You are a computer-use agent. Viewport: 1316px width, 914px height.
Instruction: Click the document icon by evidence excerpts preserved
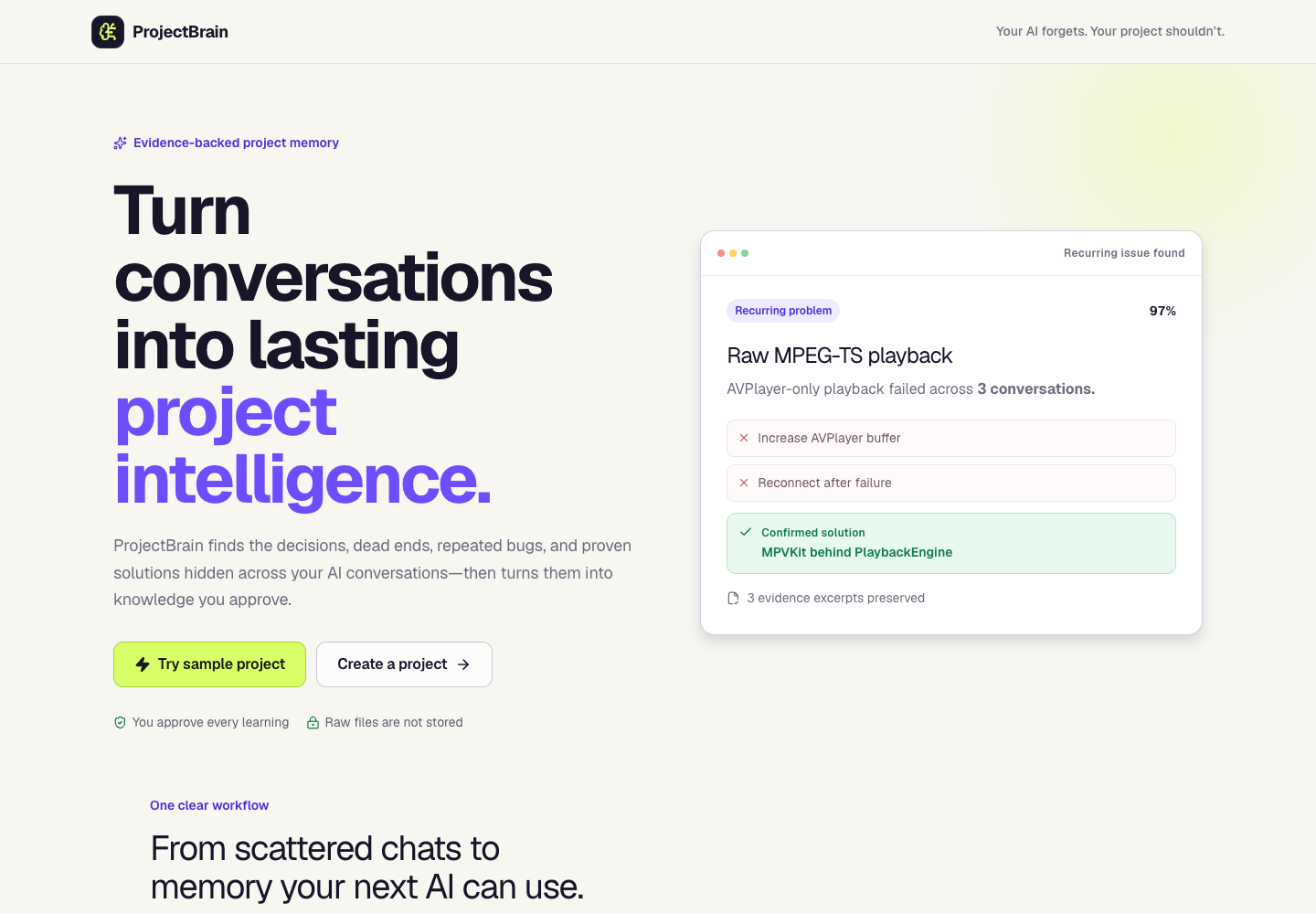click(x=733, y=599)
